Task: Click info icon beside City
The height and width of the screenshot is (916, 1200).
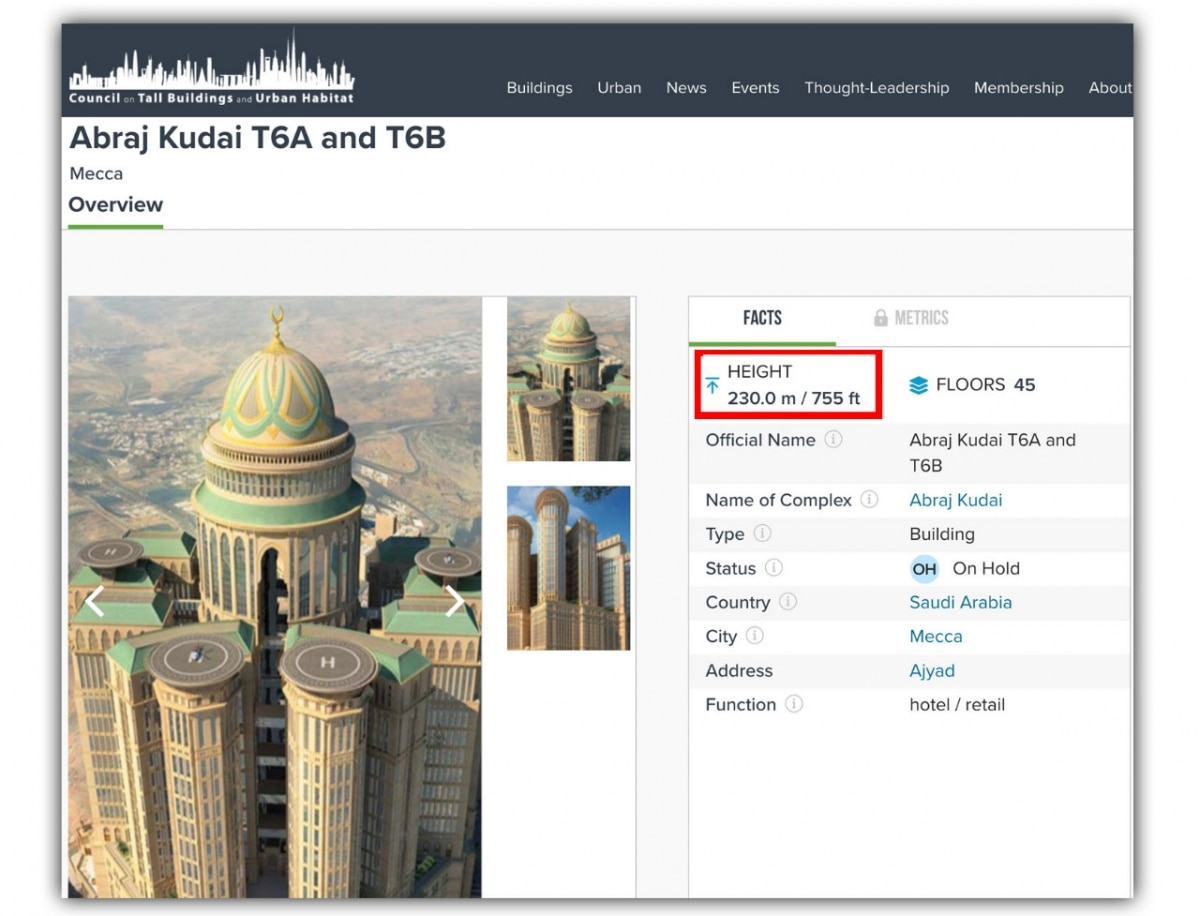Action: (755, 636)
